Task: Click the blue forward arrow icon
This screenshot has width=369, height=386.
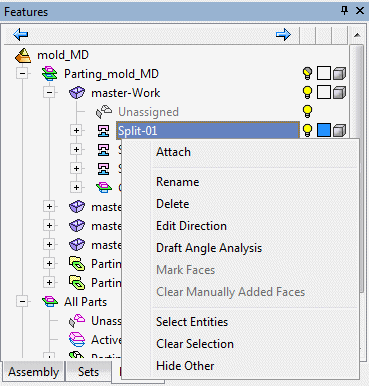Action: (283, 34)
